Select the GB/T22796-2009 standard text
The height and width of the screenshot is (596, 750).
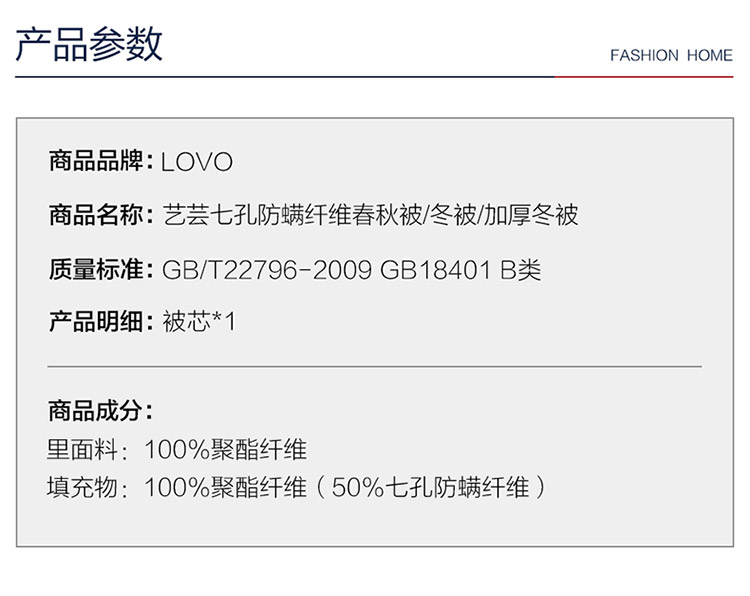click(x=267, y=270)
